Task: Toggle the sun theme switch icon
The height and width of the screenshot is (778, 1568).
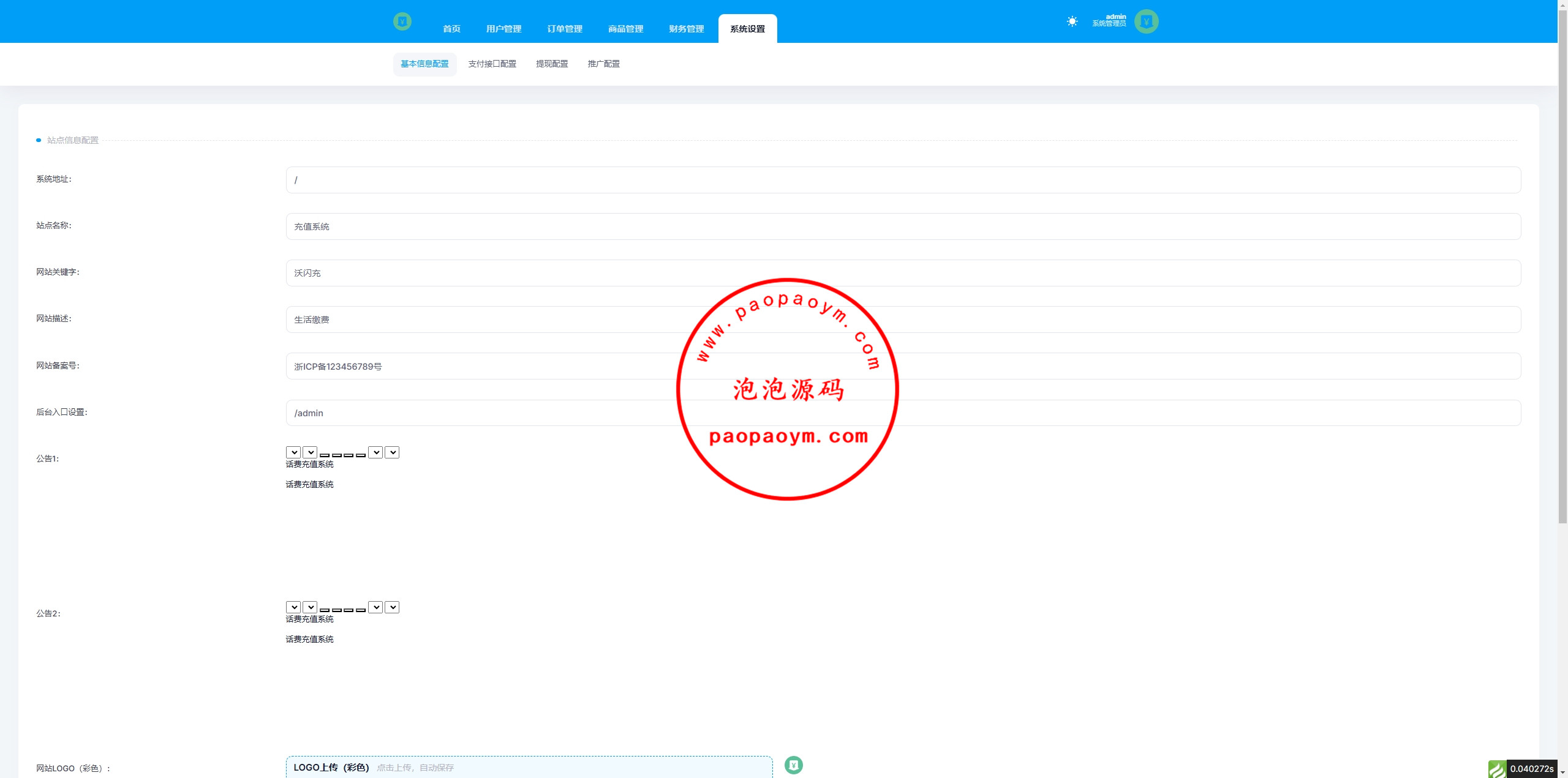Action: [x=1072, y=21]
